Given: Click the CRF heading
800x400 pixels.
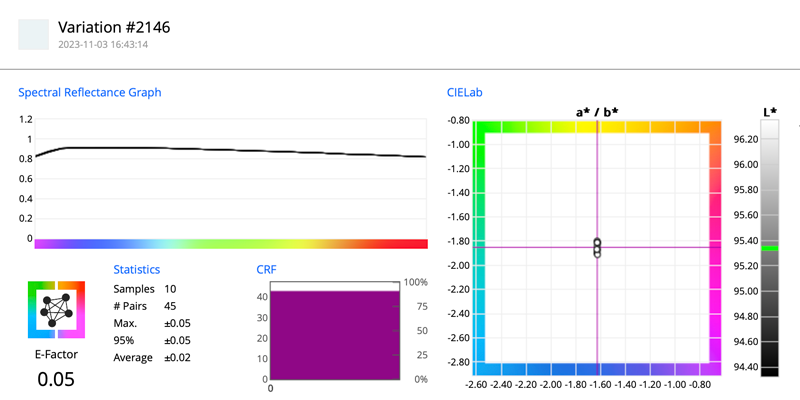Looking at the screenshot, I should point(266,269).
